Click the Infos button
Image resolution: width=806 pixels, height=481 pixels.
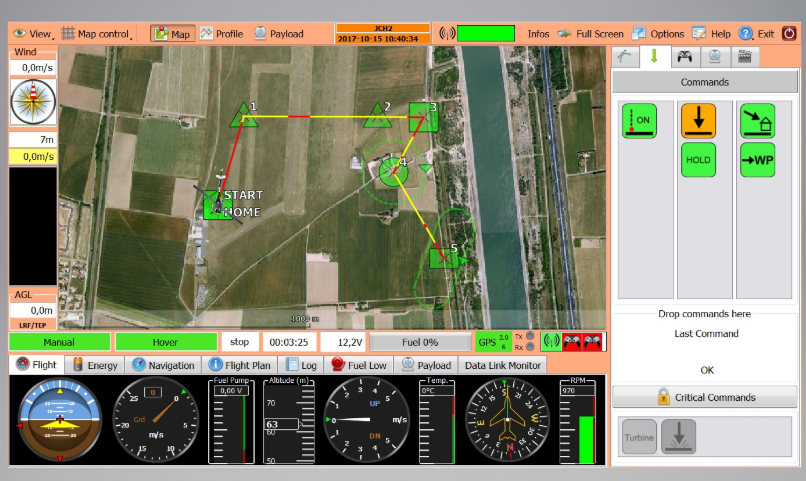[x=538, y=34]
